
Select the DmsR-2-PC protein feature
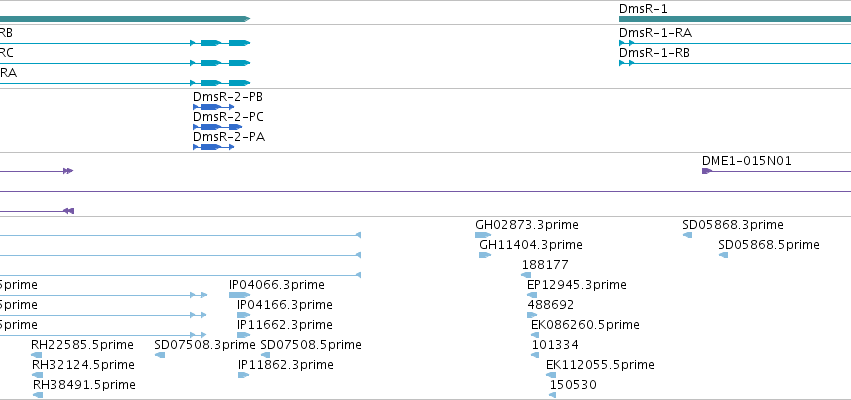pyautogui.click(x=217, y=127)
